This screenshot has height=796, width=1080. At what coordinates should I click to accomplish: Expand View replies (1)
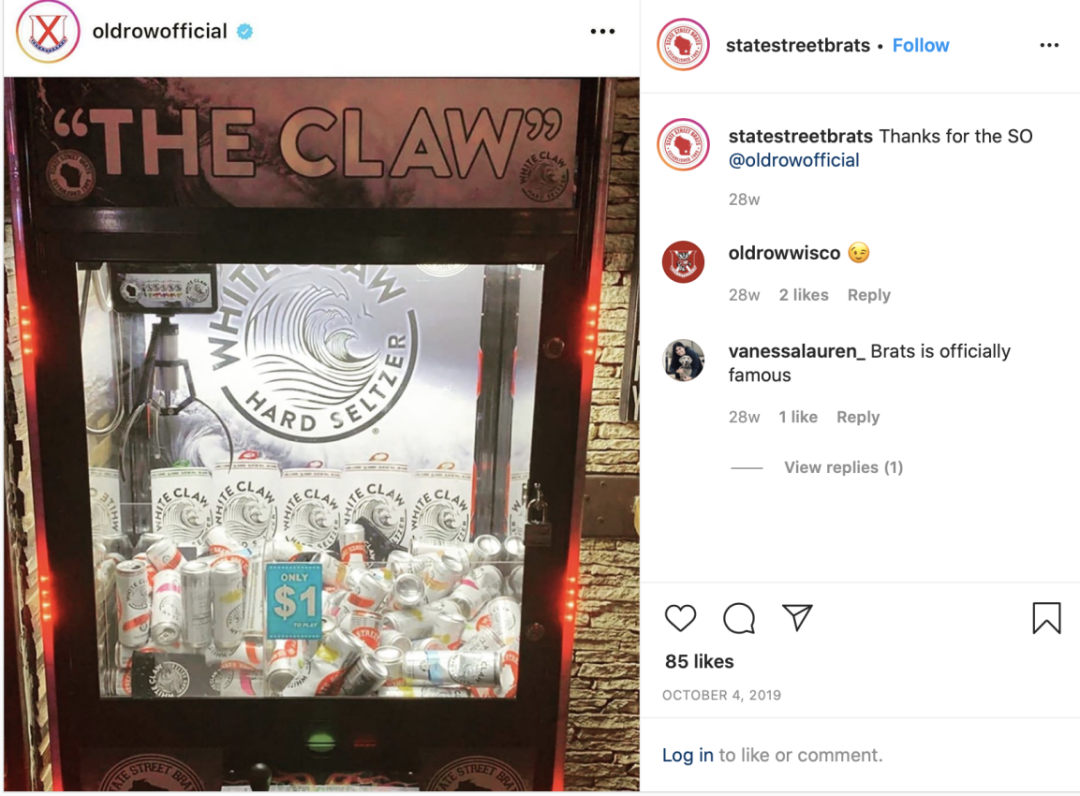[x=843, y=468]
